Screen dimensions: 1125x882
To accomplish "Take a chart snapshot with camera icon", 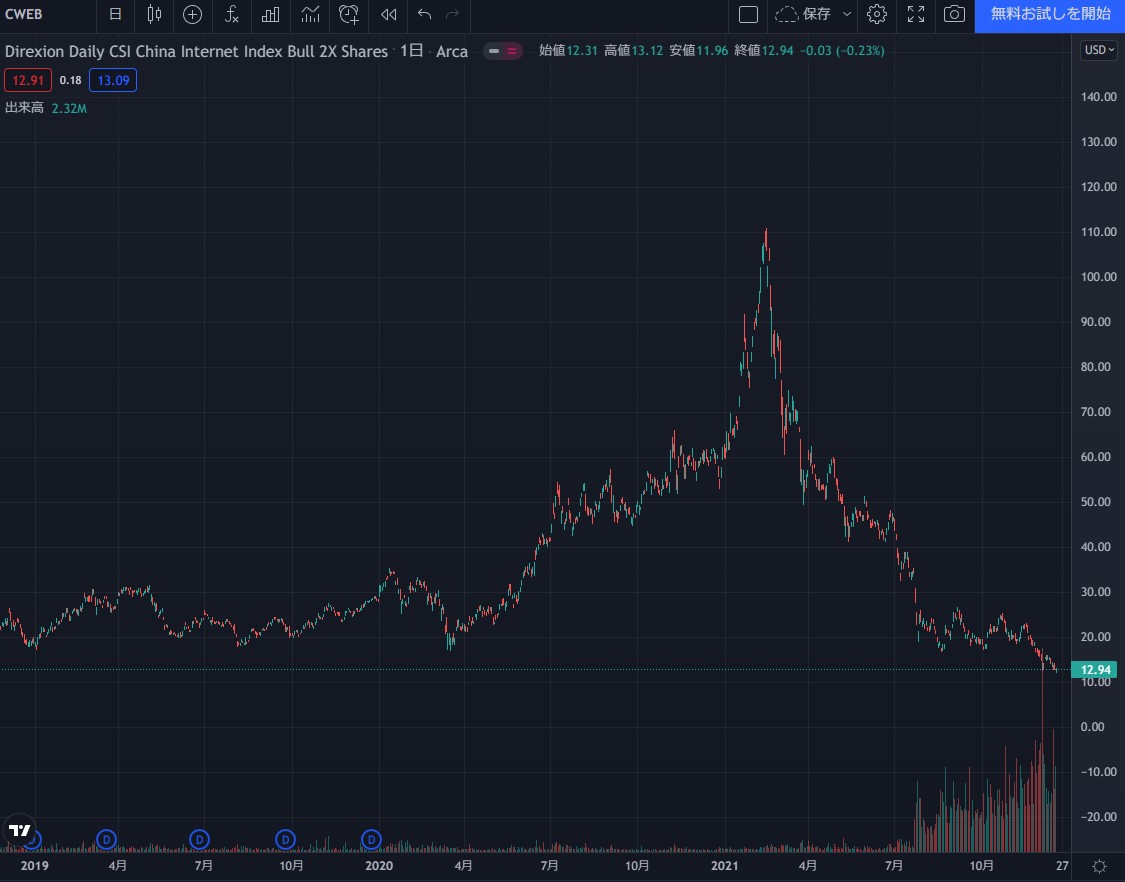I will point(954,14).
